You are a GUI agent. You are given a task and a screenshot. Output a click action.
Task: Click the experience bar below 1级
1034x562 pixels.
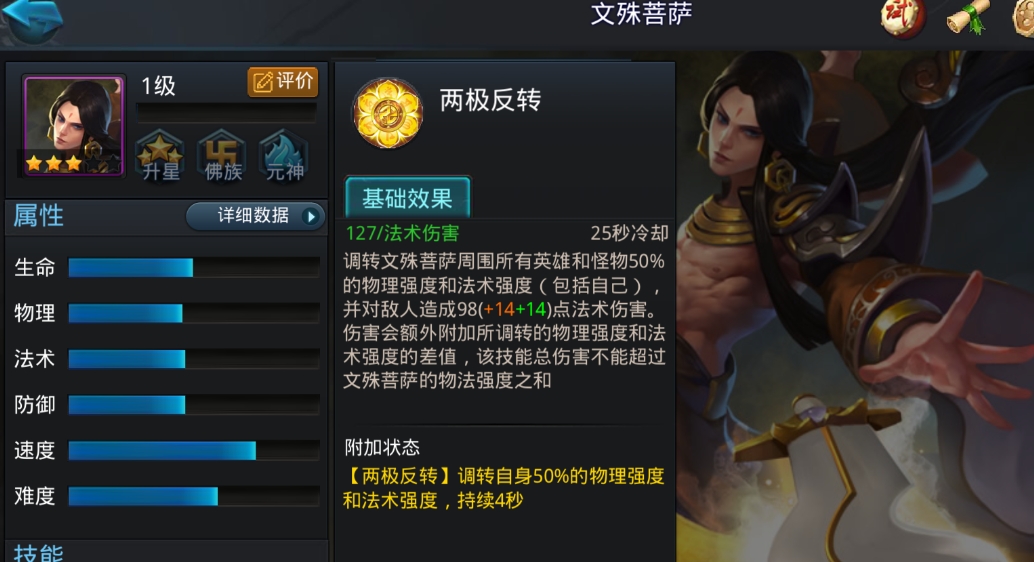pyautogui.click(x=226, y=113)
